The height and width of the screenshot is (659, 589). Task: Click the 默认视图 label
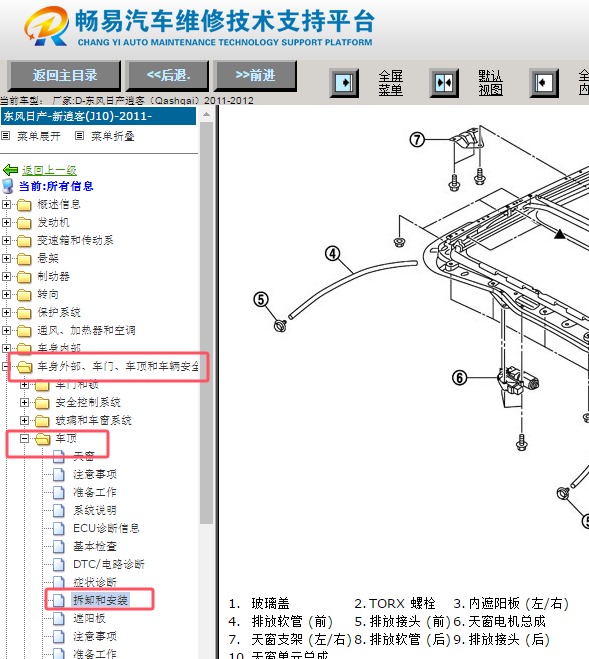coord(490,83)
